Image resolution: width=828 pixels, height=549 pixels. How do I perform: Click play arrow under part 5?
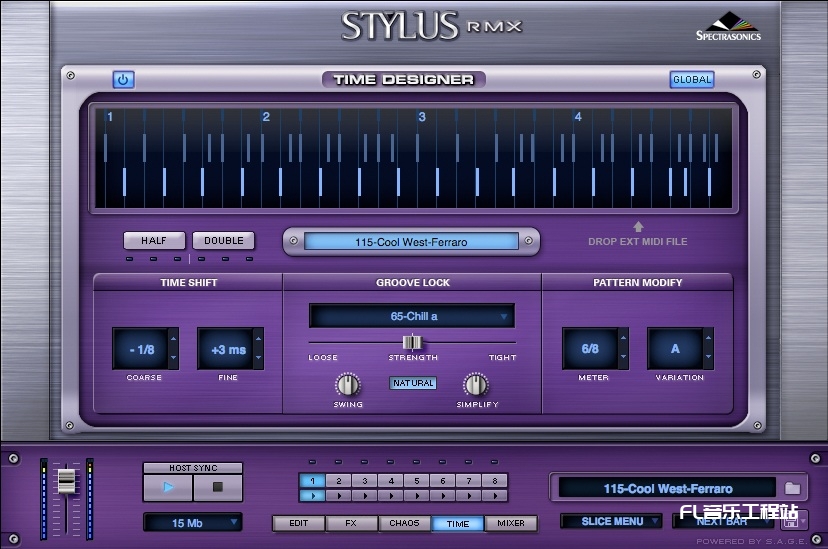417,496
